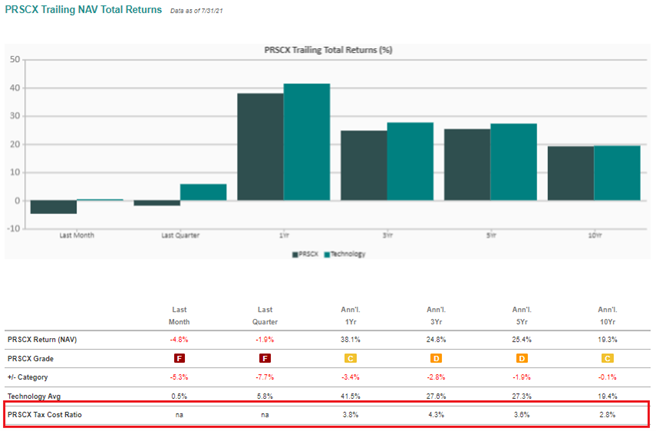Click the 5.8% Technology Avg value
Screen dimensions: 656x431
[265, 396]
